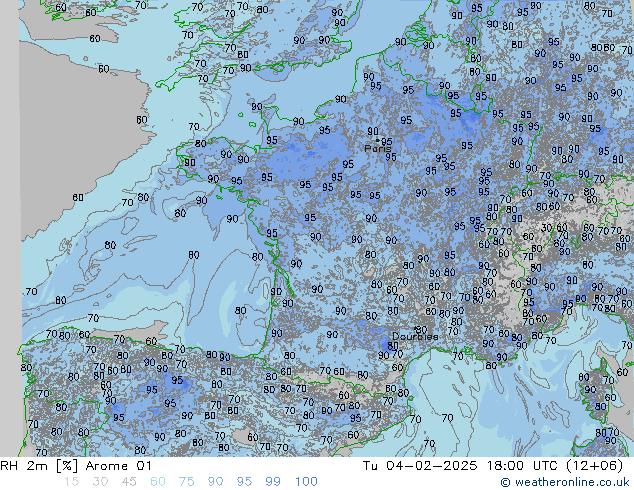Open the weatheronline.co.uk link

(571, 482)
